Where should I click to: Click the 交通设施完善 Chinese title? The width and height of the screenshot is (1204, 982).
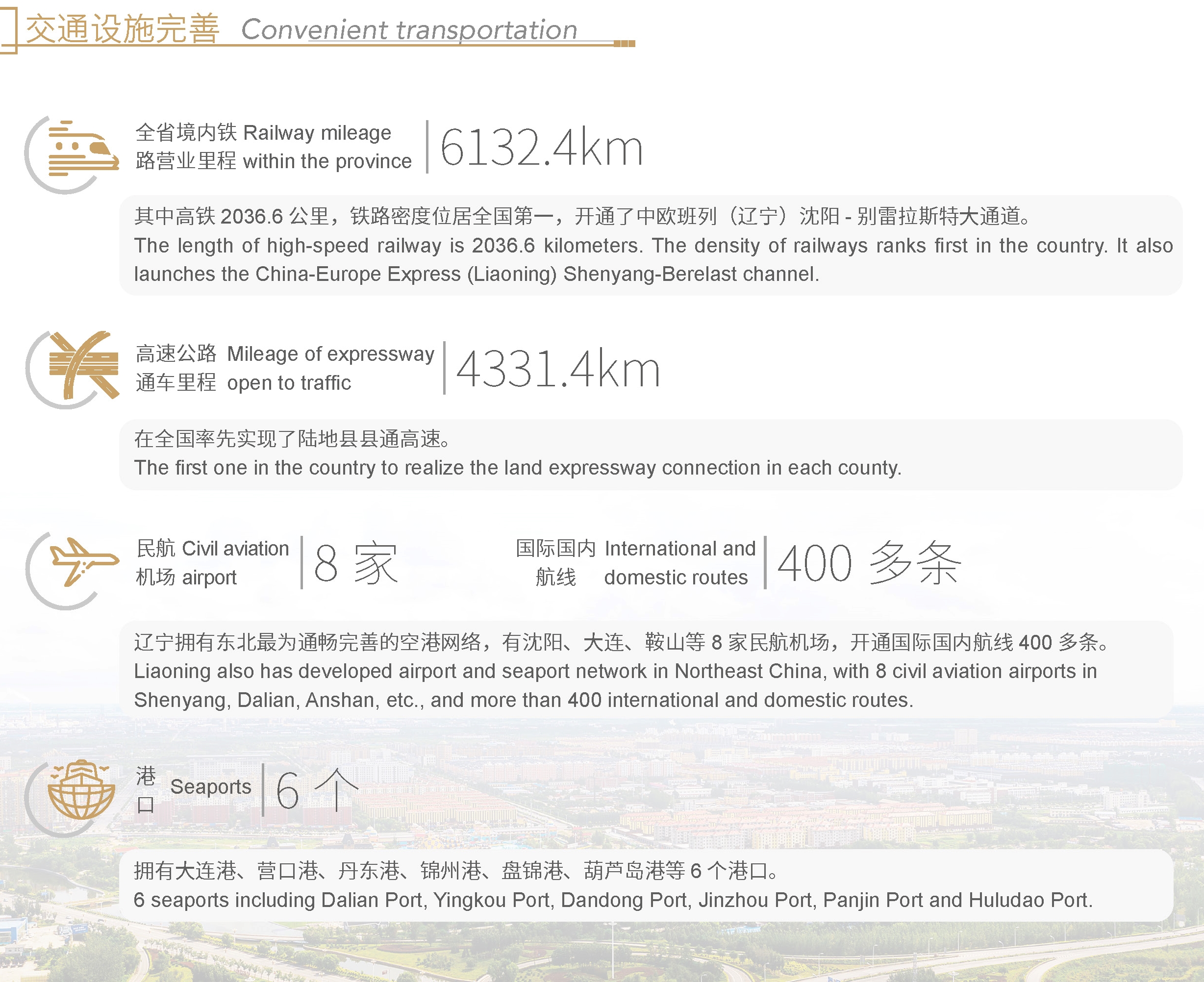pyautogui.click(x=122, y=29)
